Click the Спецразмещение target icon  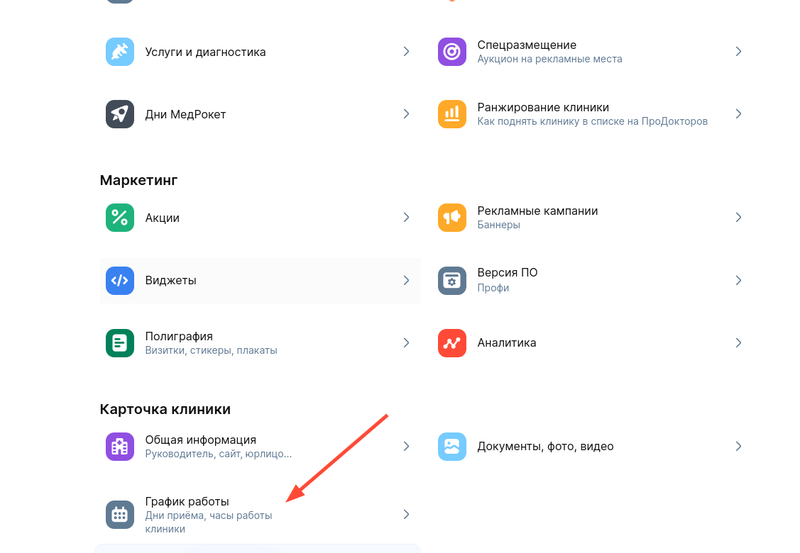(x=452, y=52)
